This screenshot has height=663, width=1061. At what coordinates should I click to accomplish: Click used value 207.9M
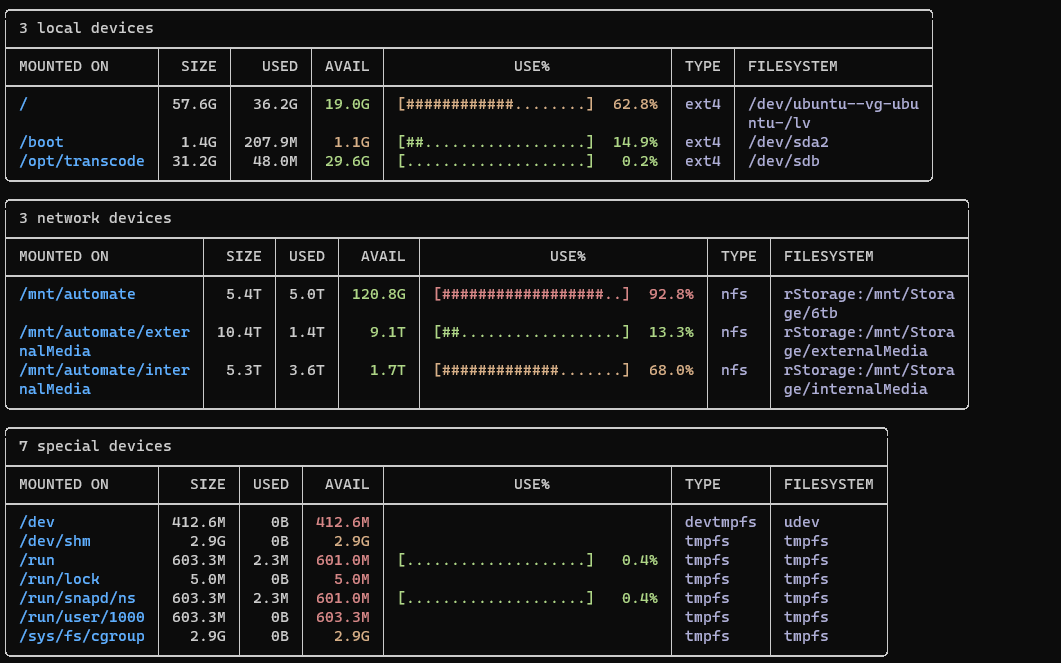click(271, 142)
